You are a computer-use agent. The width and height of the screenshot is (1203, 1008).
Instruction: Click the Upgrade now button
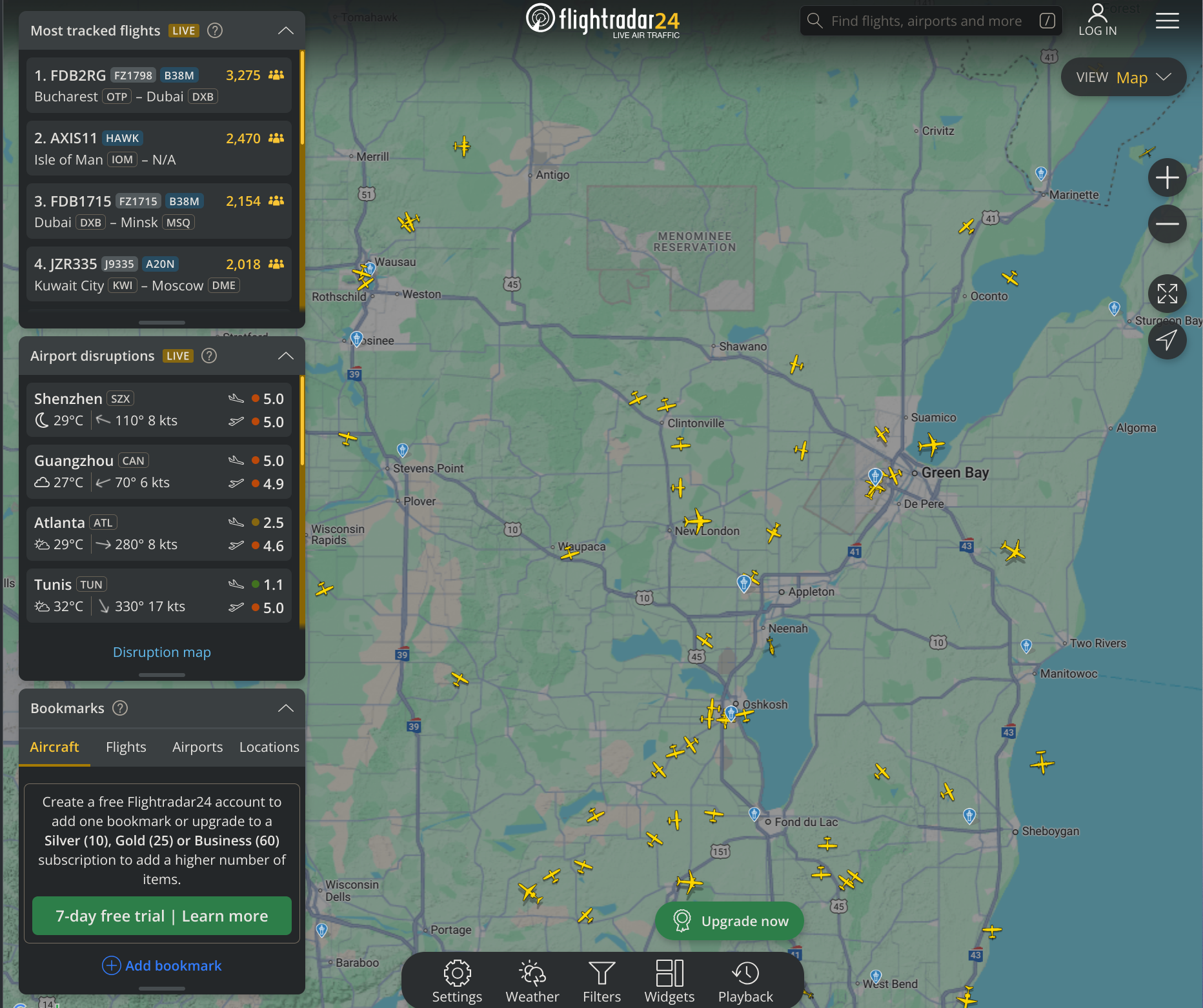pyautogui.click(x=729, y=921)
